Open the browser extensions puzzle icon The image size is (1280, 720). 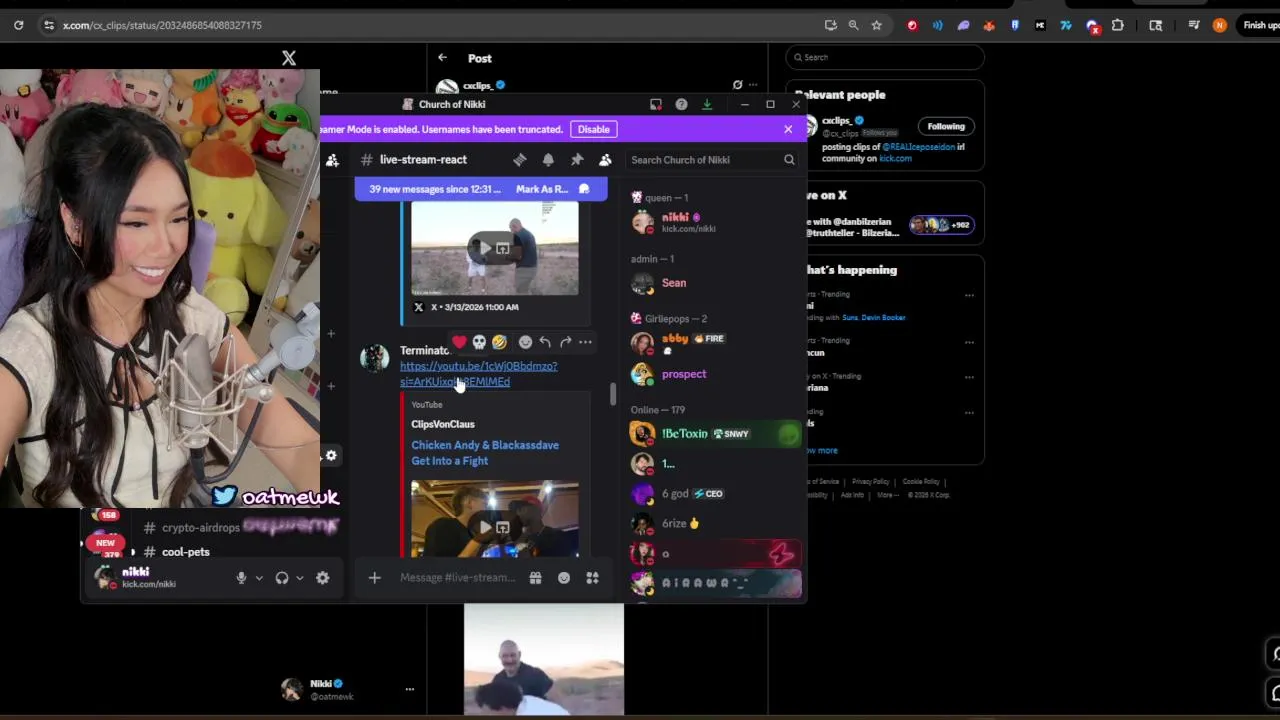pos(1118,25)
